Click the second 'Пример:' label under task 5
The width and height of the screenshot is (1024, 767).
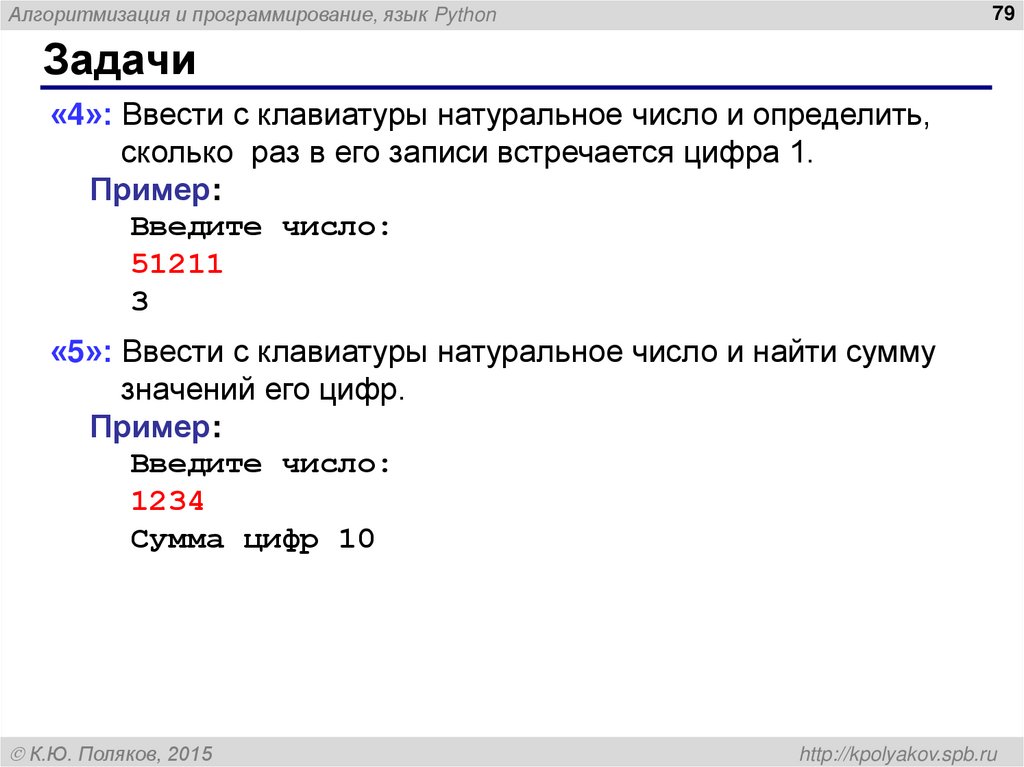(x=156, y=427)
